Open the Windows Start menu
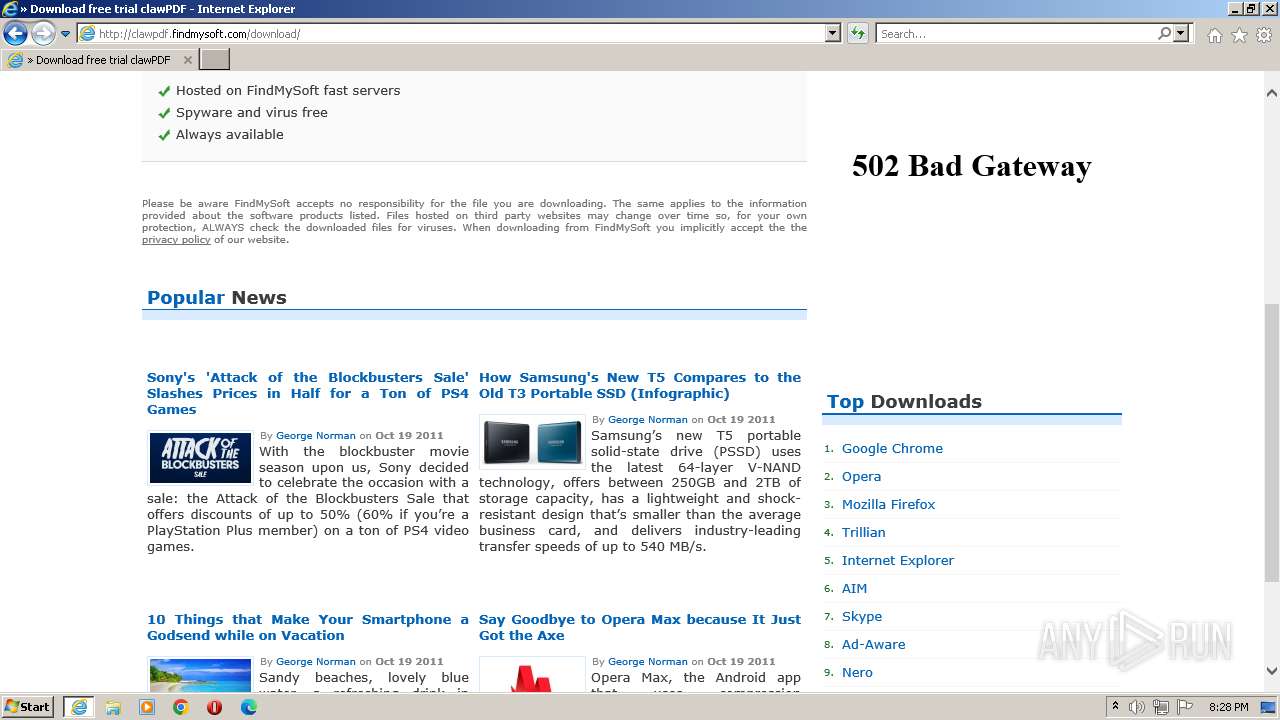The height and width of the screenshot is (720, 1280). pos(28,707)
